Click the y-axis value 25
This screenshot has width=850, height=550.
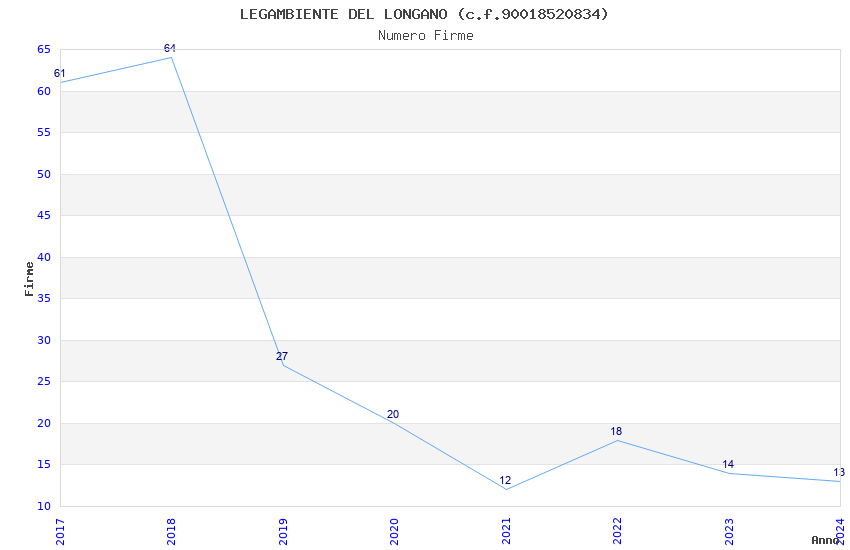tap(44, 381)
